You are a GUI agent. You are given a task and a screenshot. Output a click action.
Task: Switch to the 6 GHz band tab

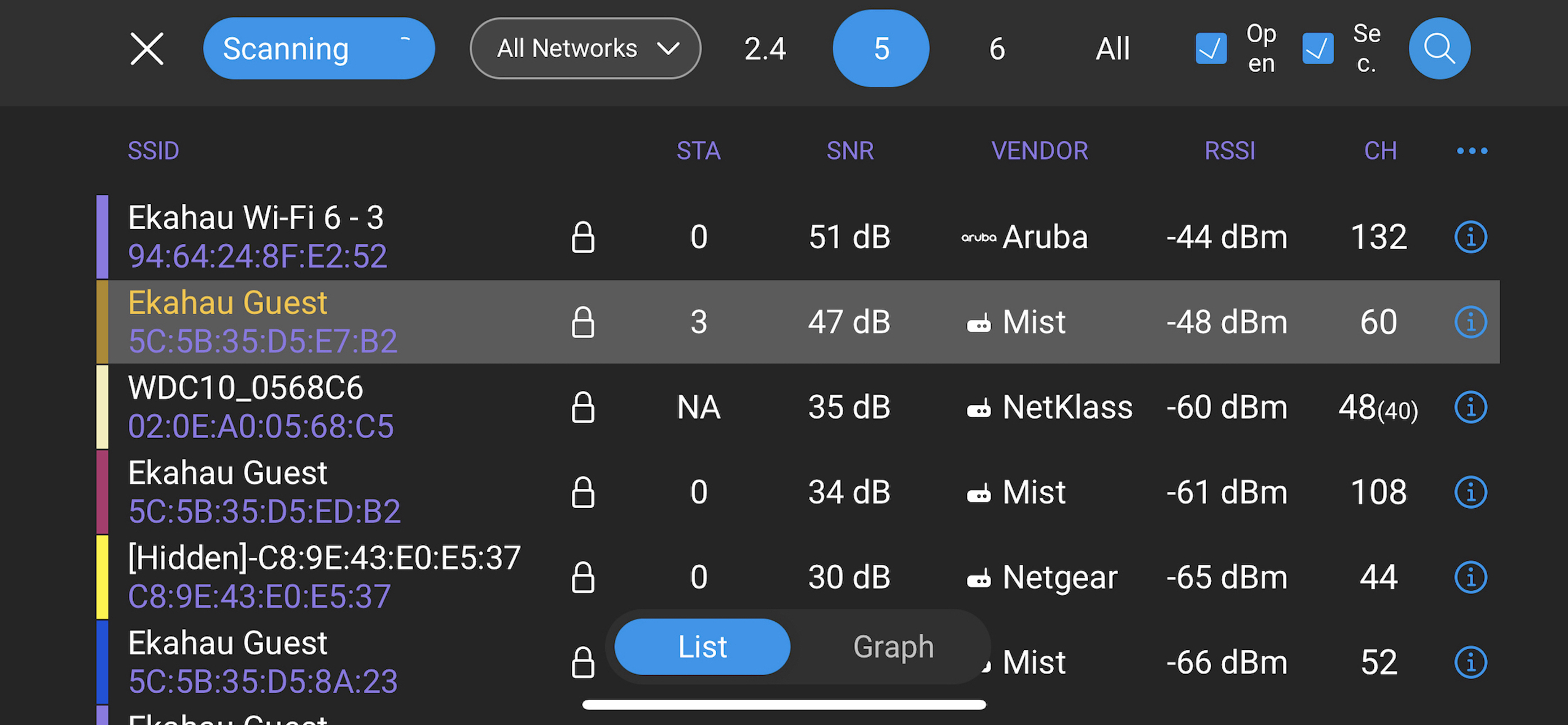click(996, 48)
